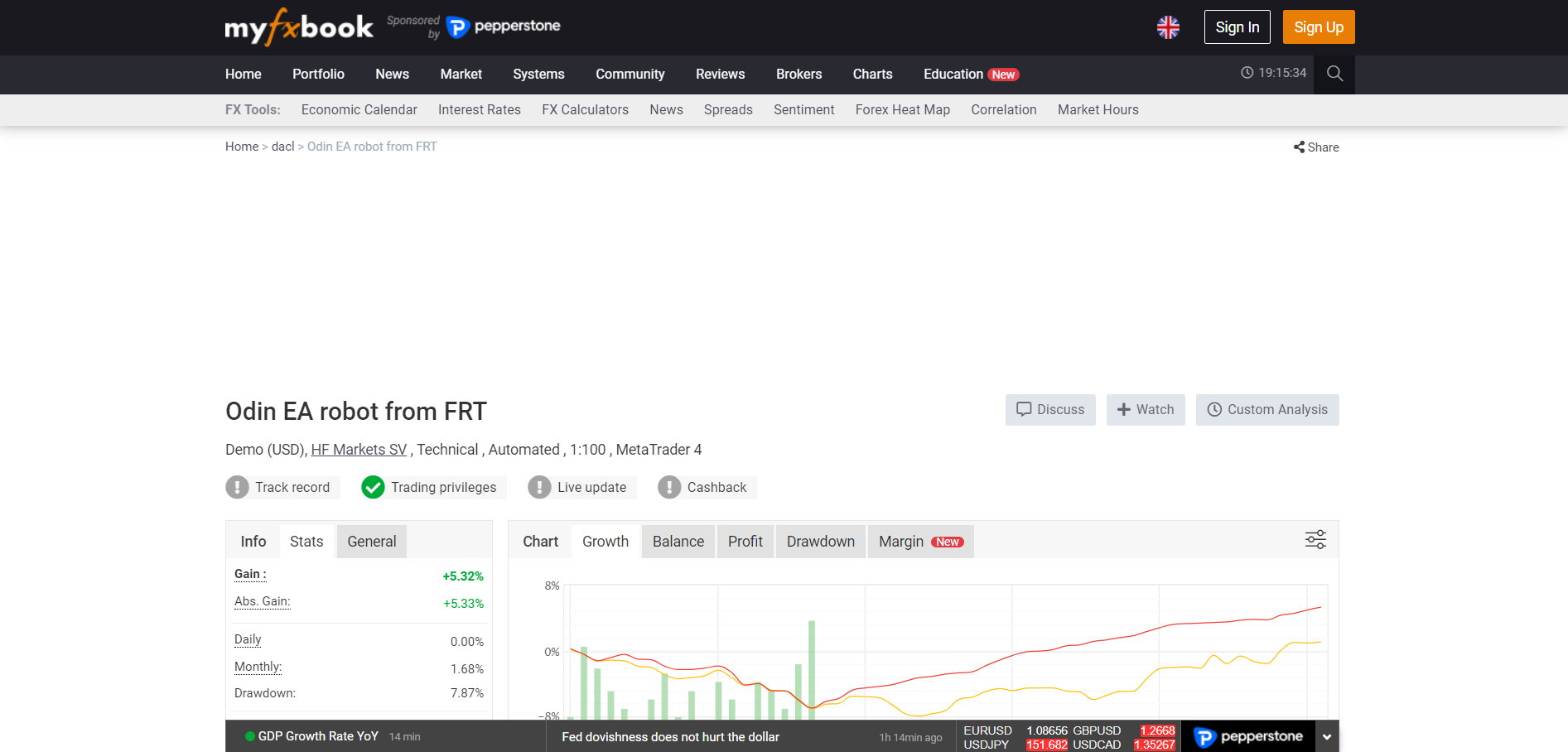
Task: Switch to Balance chart tab
Action: pos(678,542)
